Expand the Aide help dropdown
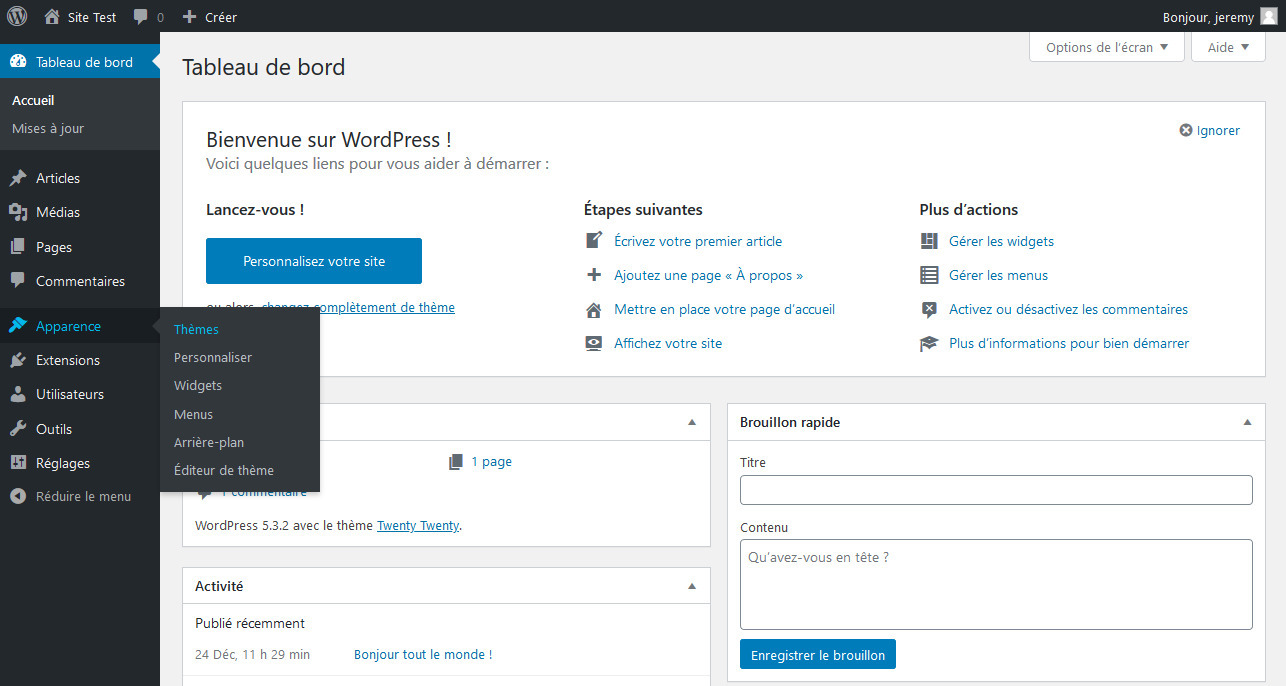This screenshot has width=1286, height=686. coord(1228,47)
